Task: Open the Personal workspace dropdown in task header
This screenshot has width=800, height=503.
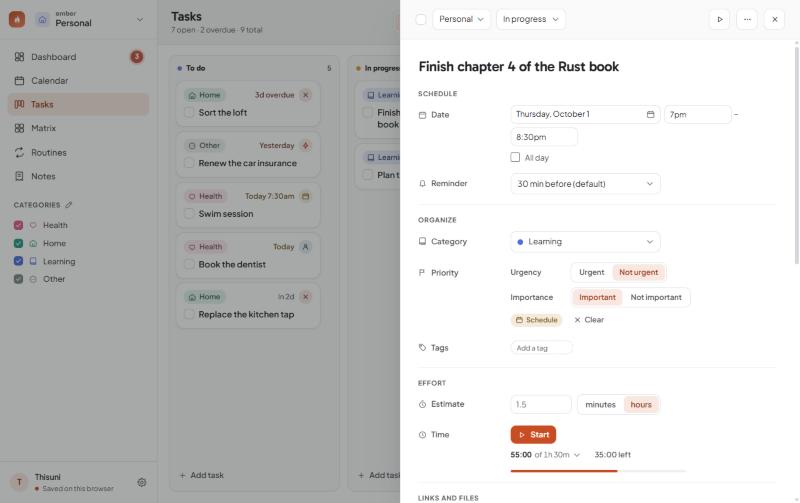Action: pyautogui.click(x=461, y=19)
